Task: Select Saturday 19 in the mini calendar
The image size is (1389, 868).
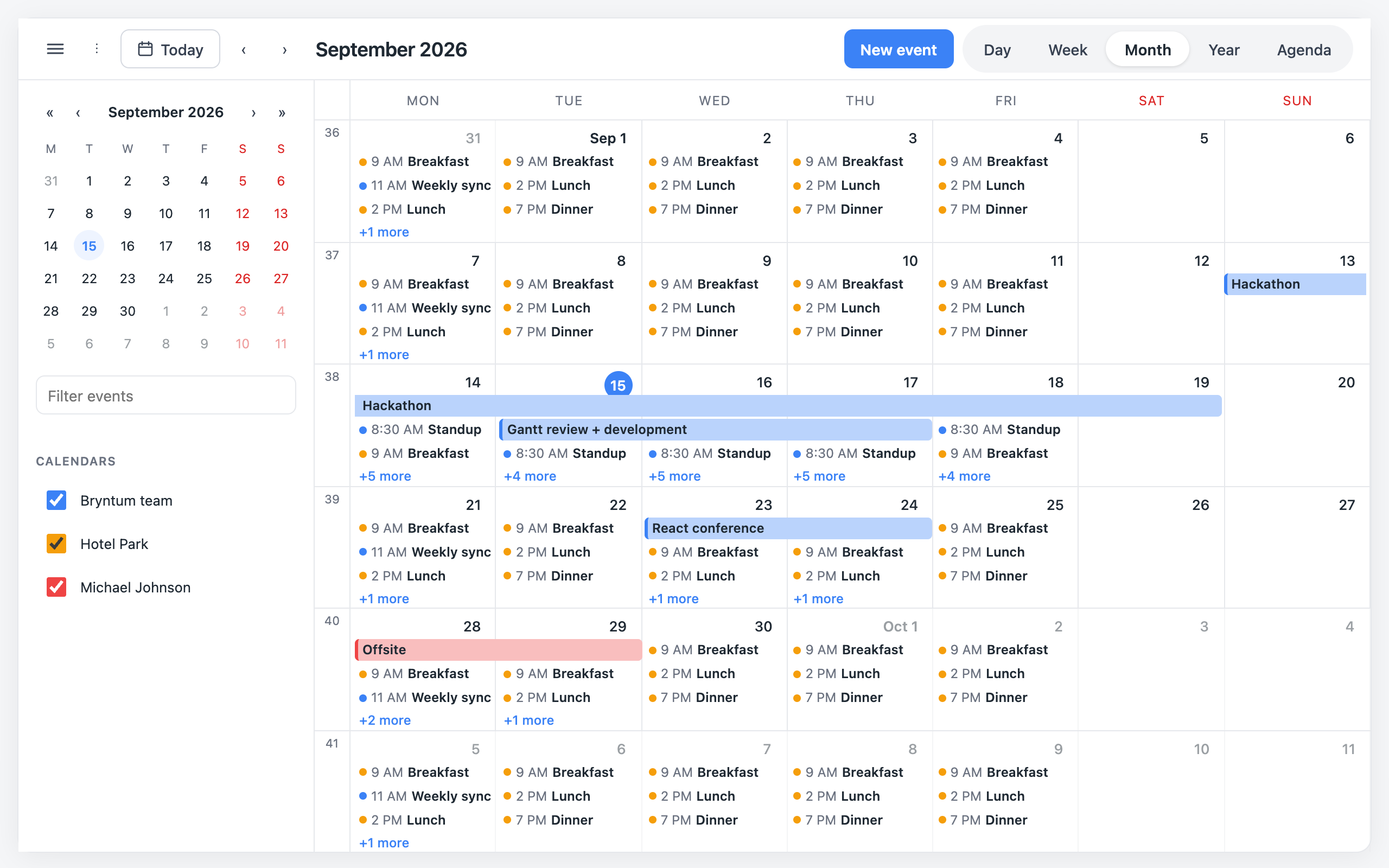Action: coord(242,246)
